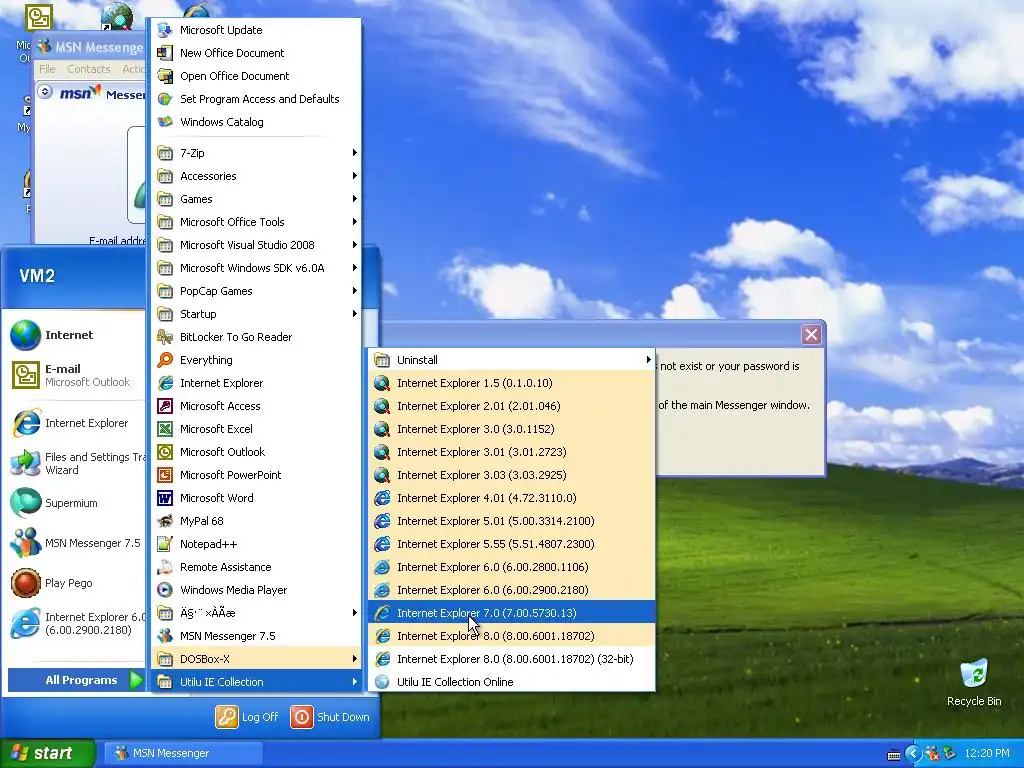Expand Microsoft Office Tools folder
This screenshot has width=1024, height=768.
(x=257, y=222)
